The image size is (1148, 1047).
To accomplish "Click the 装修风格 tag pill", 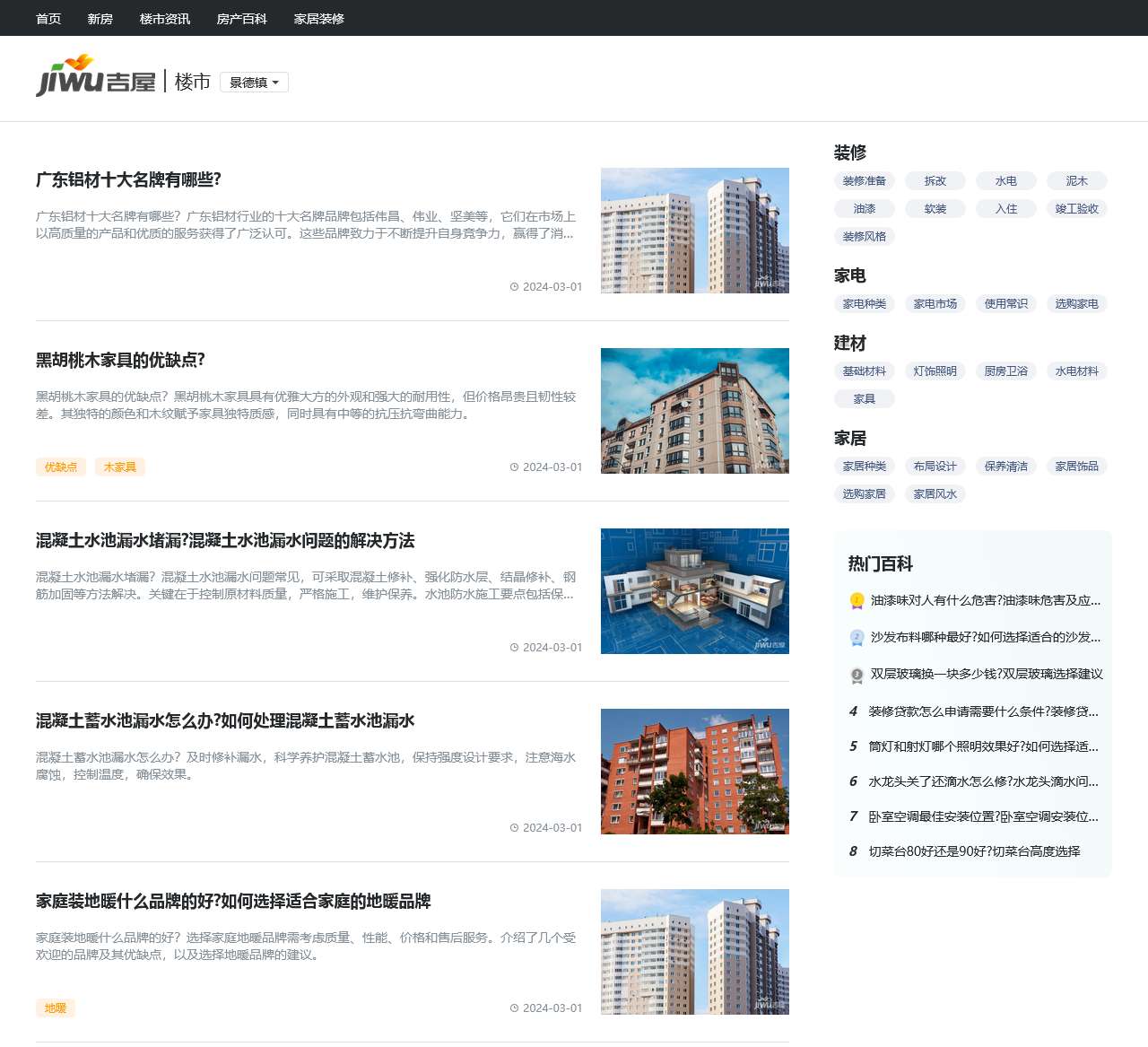I will [x=865, y=236].
